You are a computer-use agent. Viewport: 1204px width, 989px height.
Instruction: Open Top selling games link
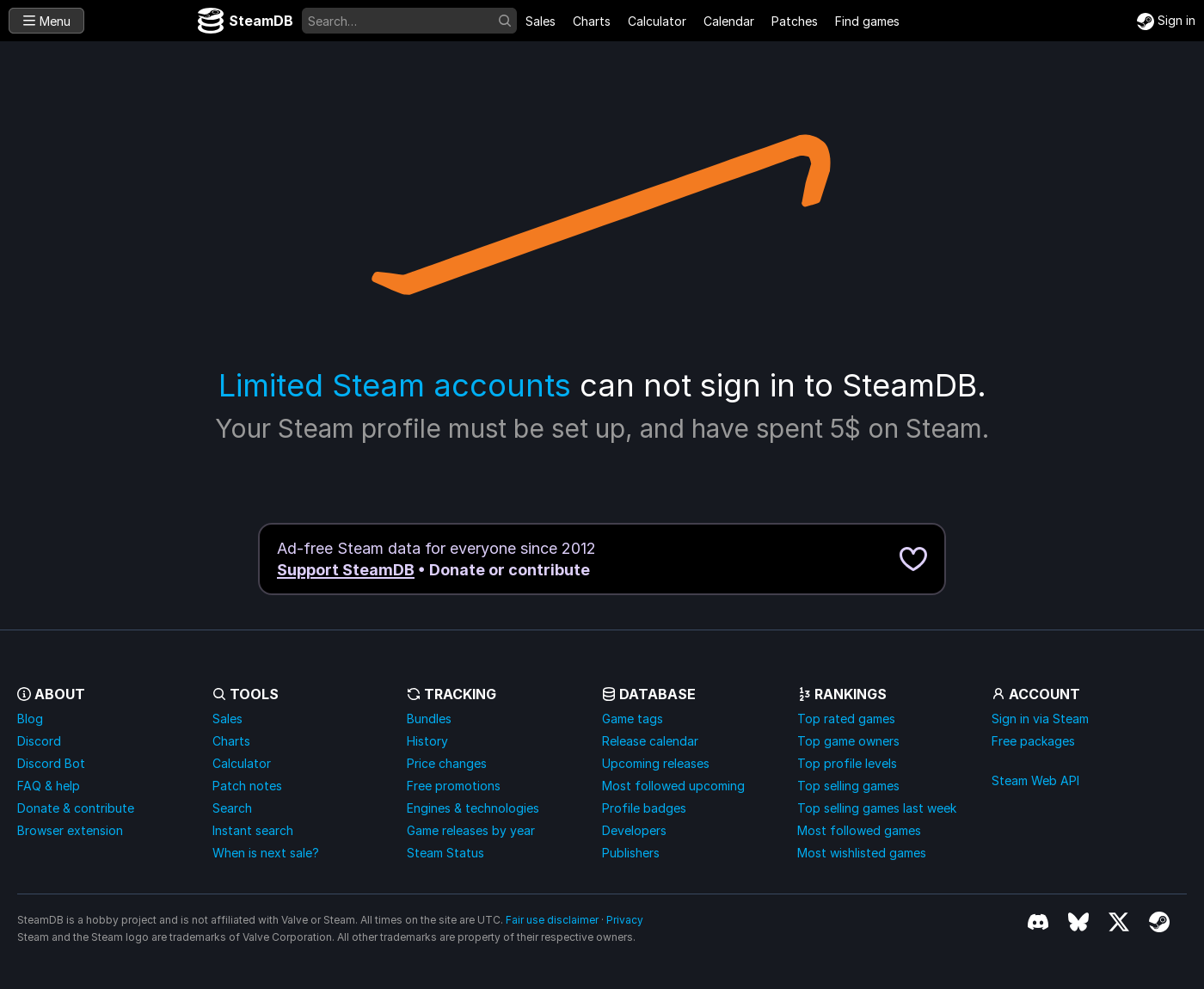[x=848, y=786]
